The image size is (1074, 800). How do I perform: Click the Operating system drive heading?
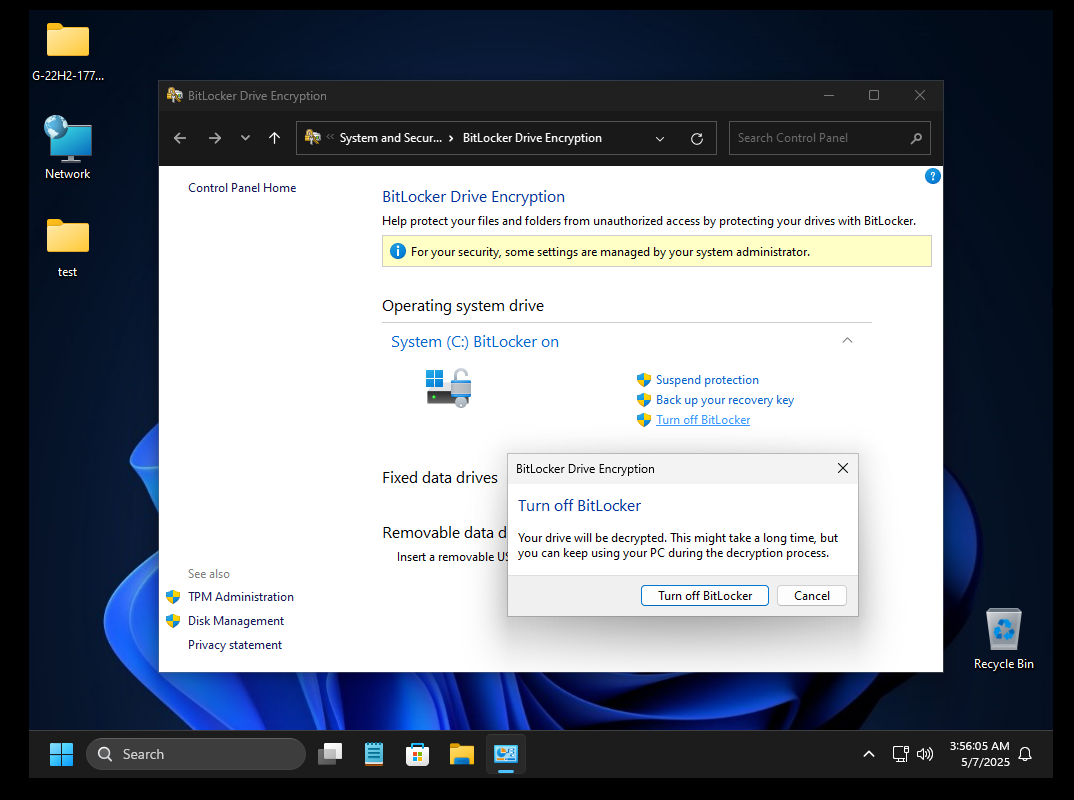[463, 305]
